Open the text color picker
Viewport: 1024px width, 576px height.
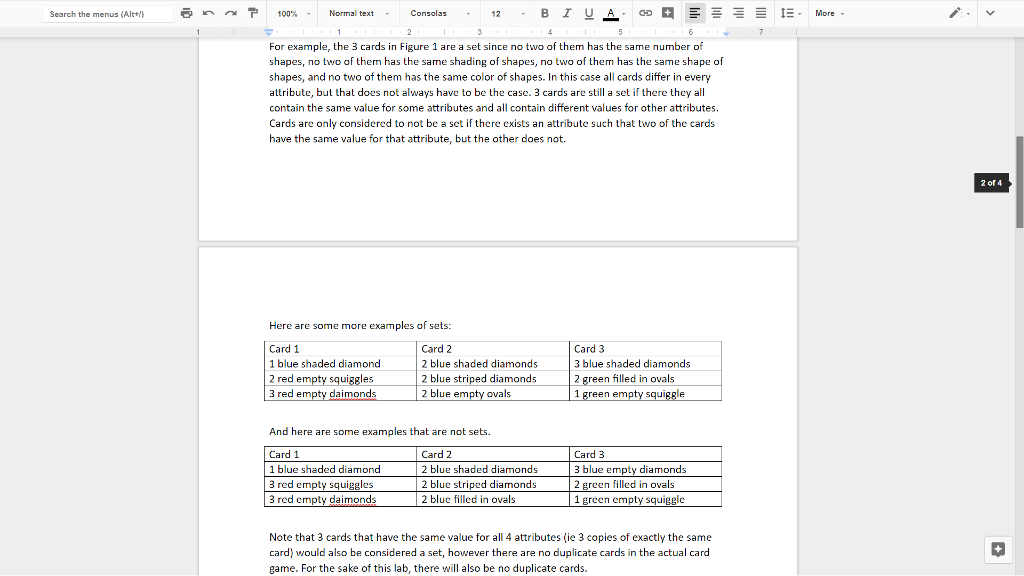click(x=610, y=13)
